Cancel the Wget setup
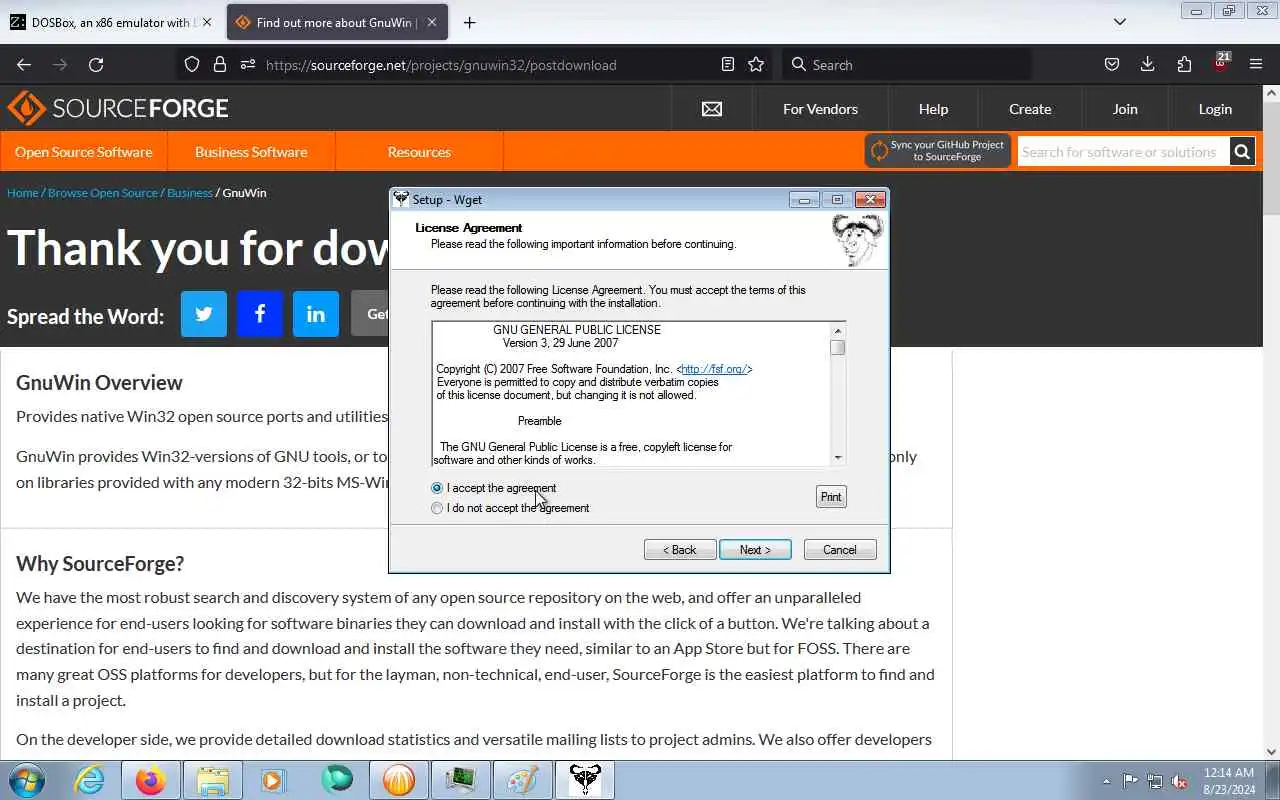This screenshot has width=1280, height=800. [840, 550]
